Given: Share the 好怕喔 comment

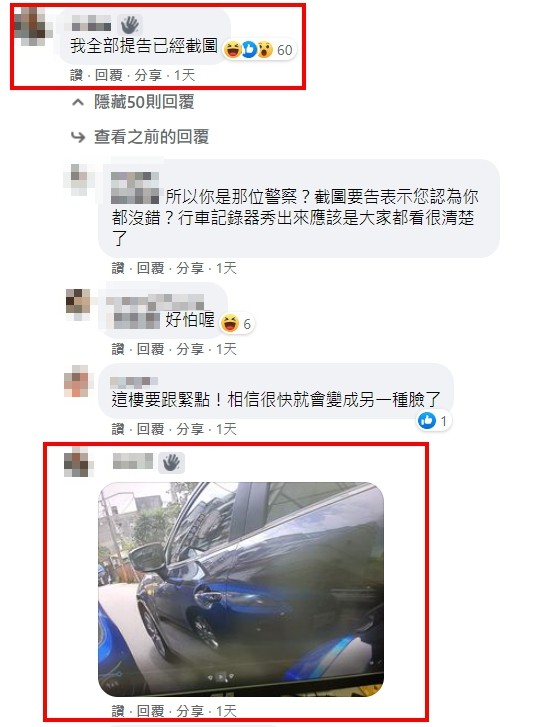Looking at the screenshot, I should 190,349.
